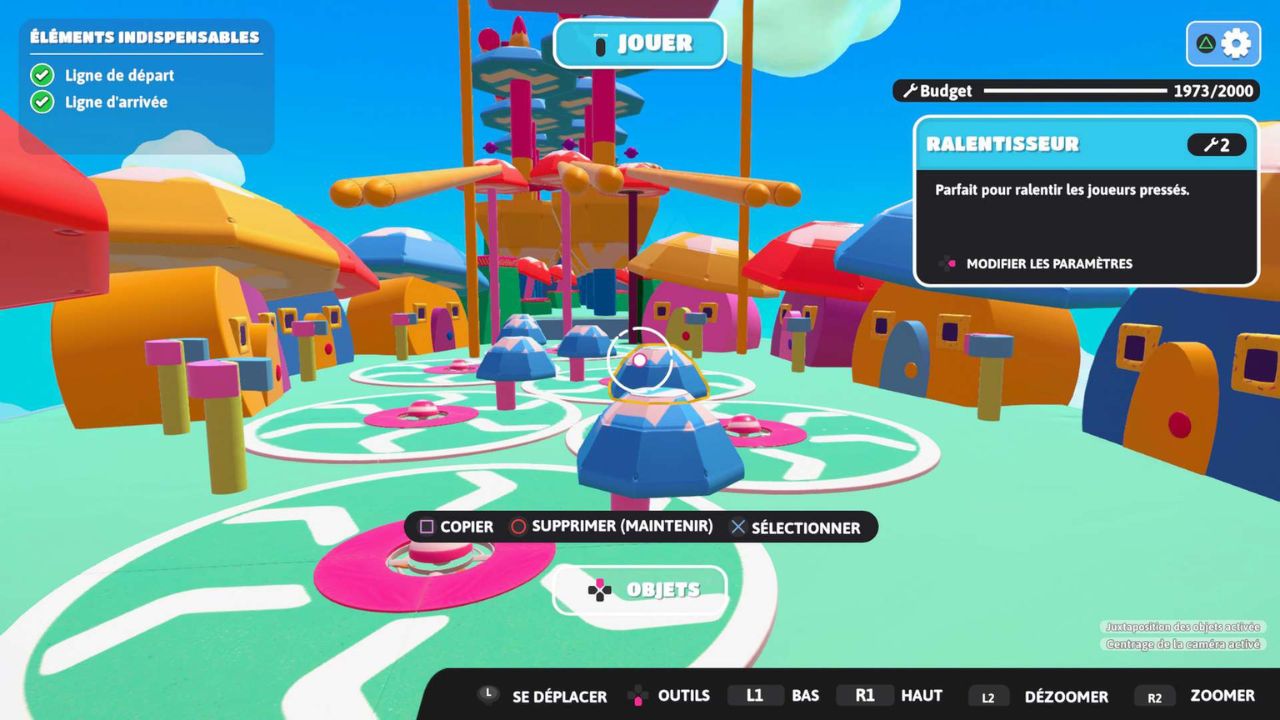Click the OUTILS label
Viewport: 1280px width, 720px height.
[684, 696]
